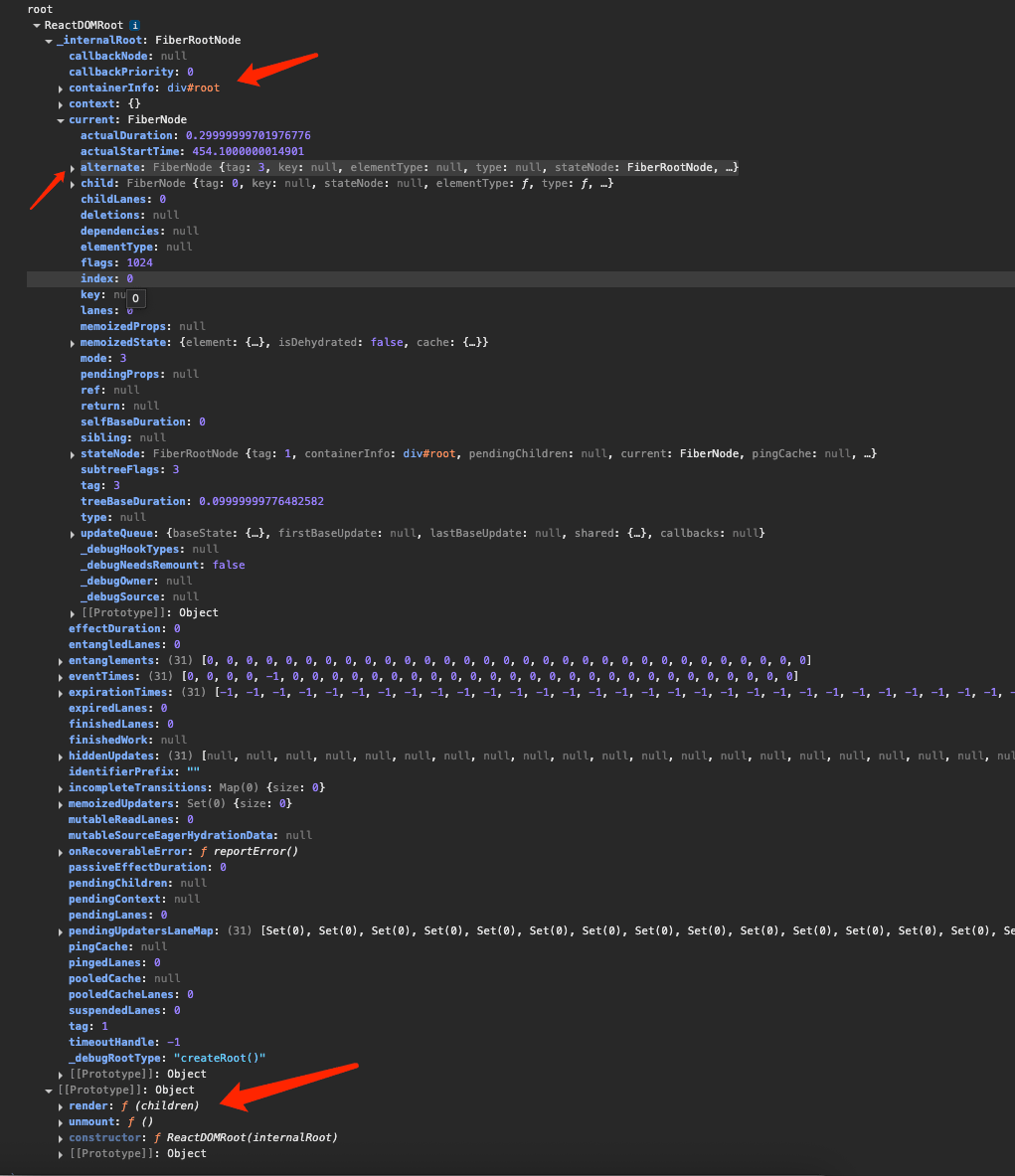Viewport: 1015px width, 1176px height.
Task: Expand the eventTimes array
Action: tap(61, 677)
